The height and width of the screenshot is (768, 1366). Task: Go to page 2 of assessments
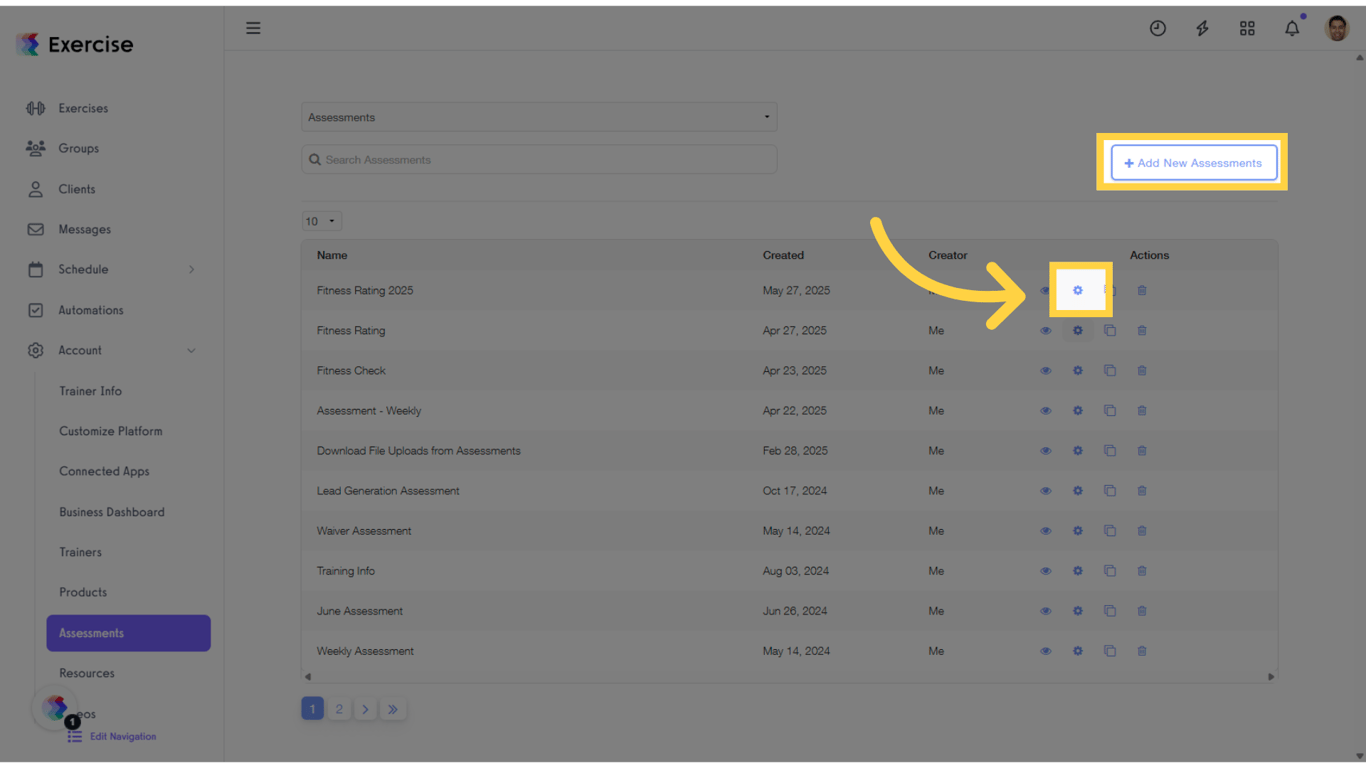pos(339,708)
